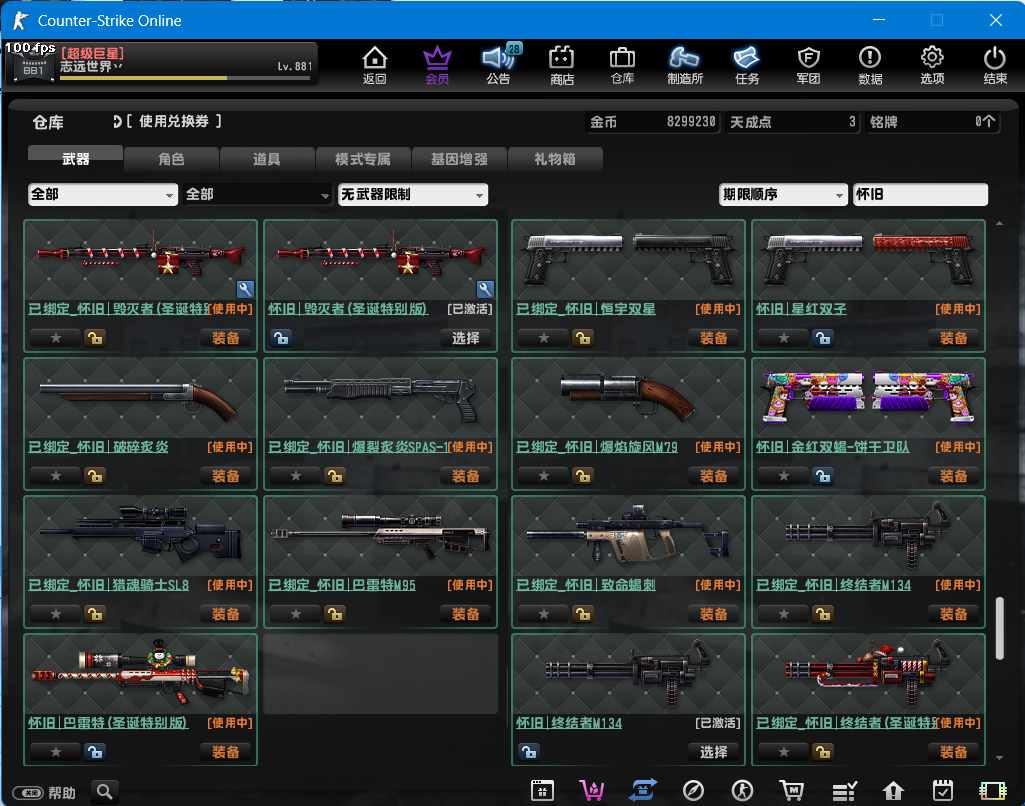Click the inventory scrollbar thumb
The height and width of the screenshot is (806, 1025).
[999, 628]
